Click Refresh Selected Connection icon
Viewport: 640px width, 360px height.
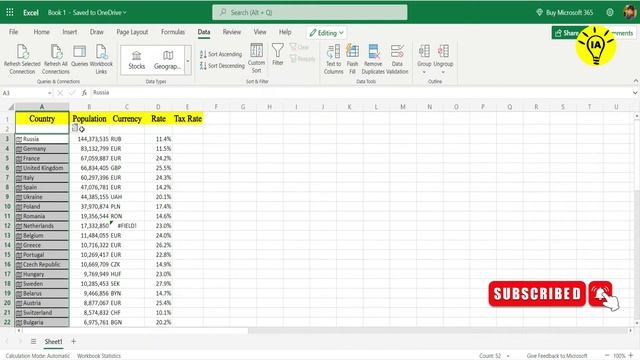22,52
